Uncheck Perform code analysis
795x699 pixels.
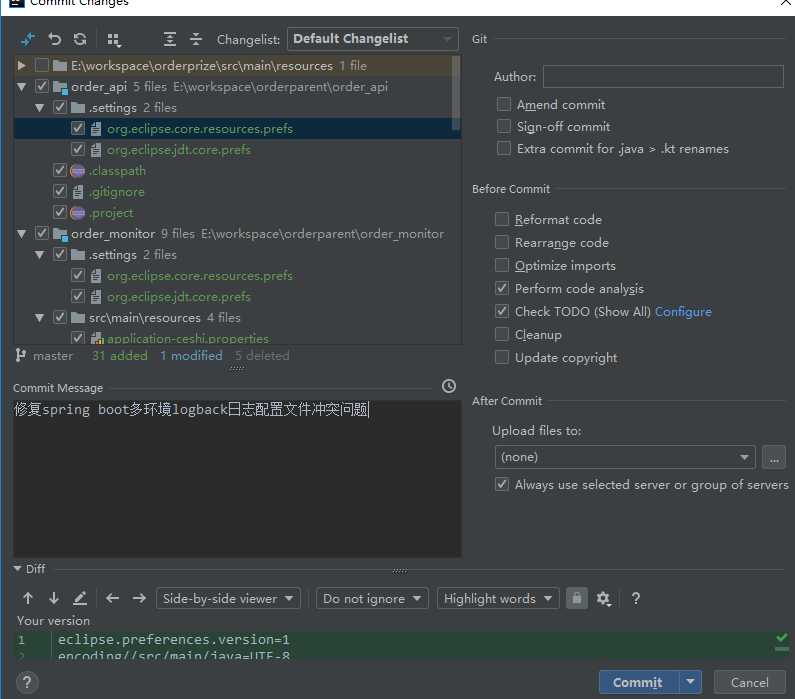coord(501,288)
